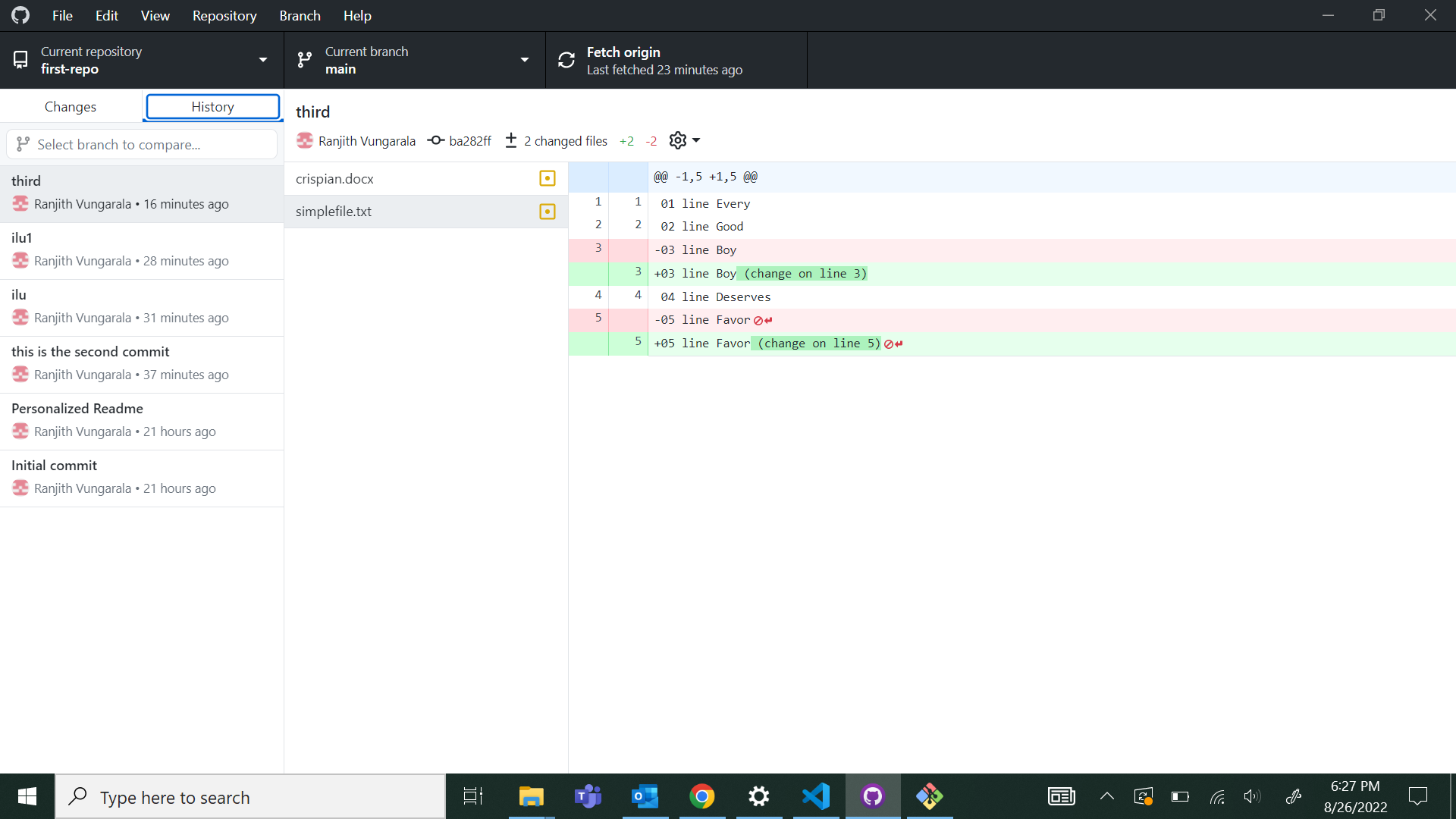Select 'this is the second commit' entry

click(142, 364)
